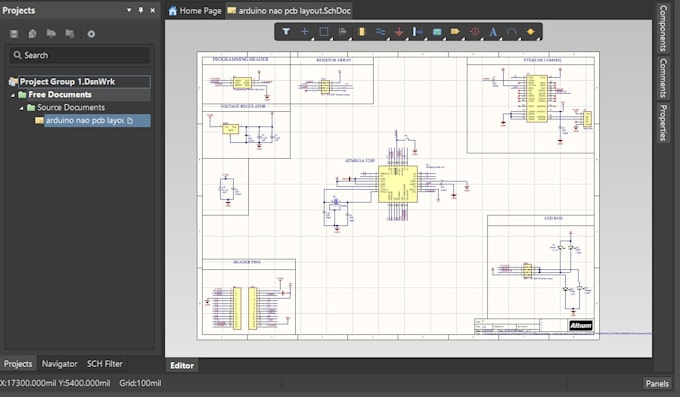Place a Part component
Screen dimensions: 680x397
point(362,32)
